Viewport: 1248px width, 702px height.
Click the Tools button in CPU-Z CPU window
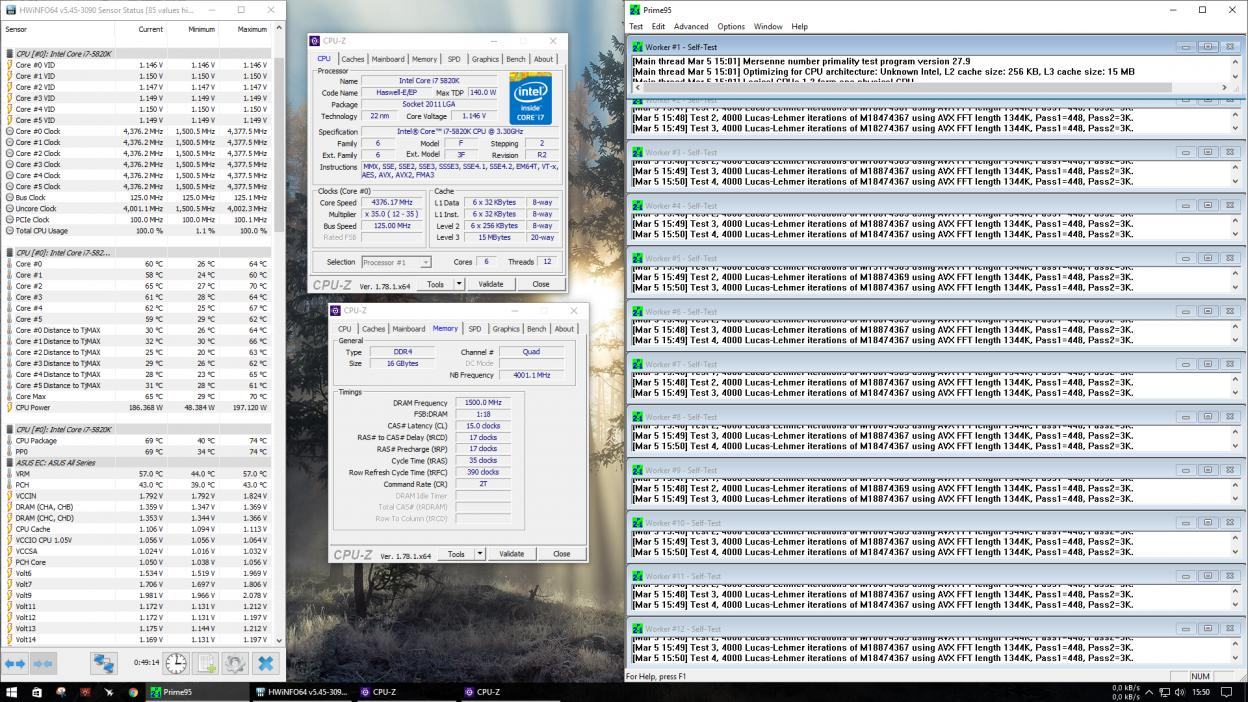click(x=435, y=284)
